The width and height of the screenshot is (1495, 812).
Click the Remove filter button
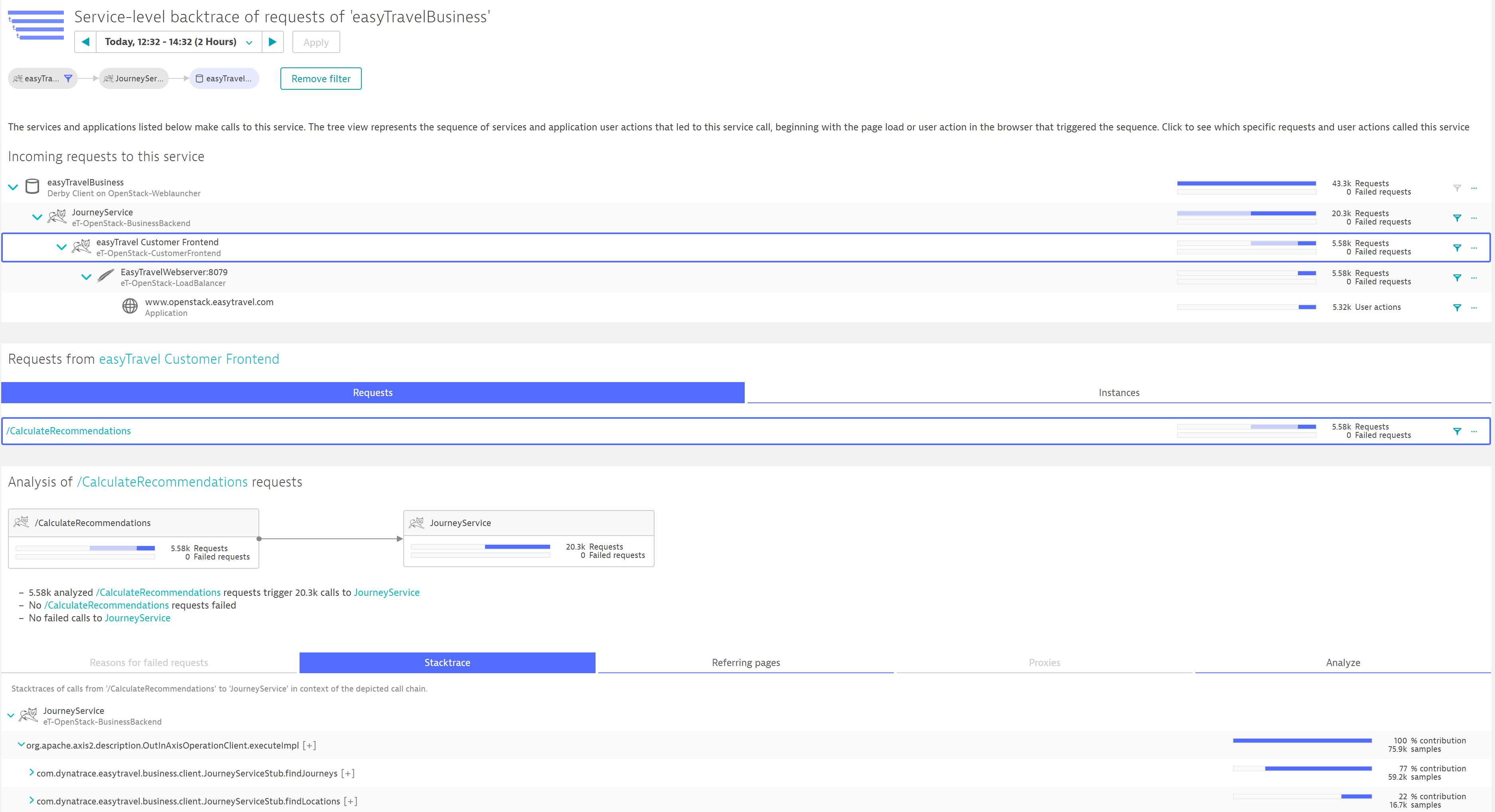pyautogui.click(x=320, y=78)
